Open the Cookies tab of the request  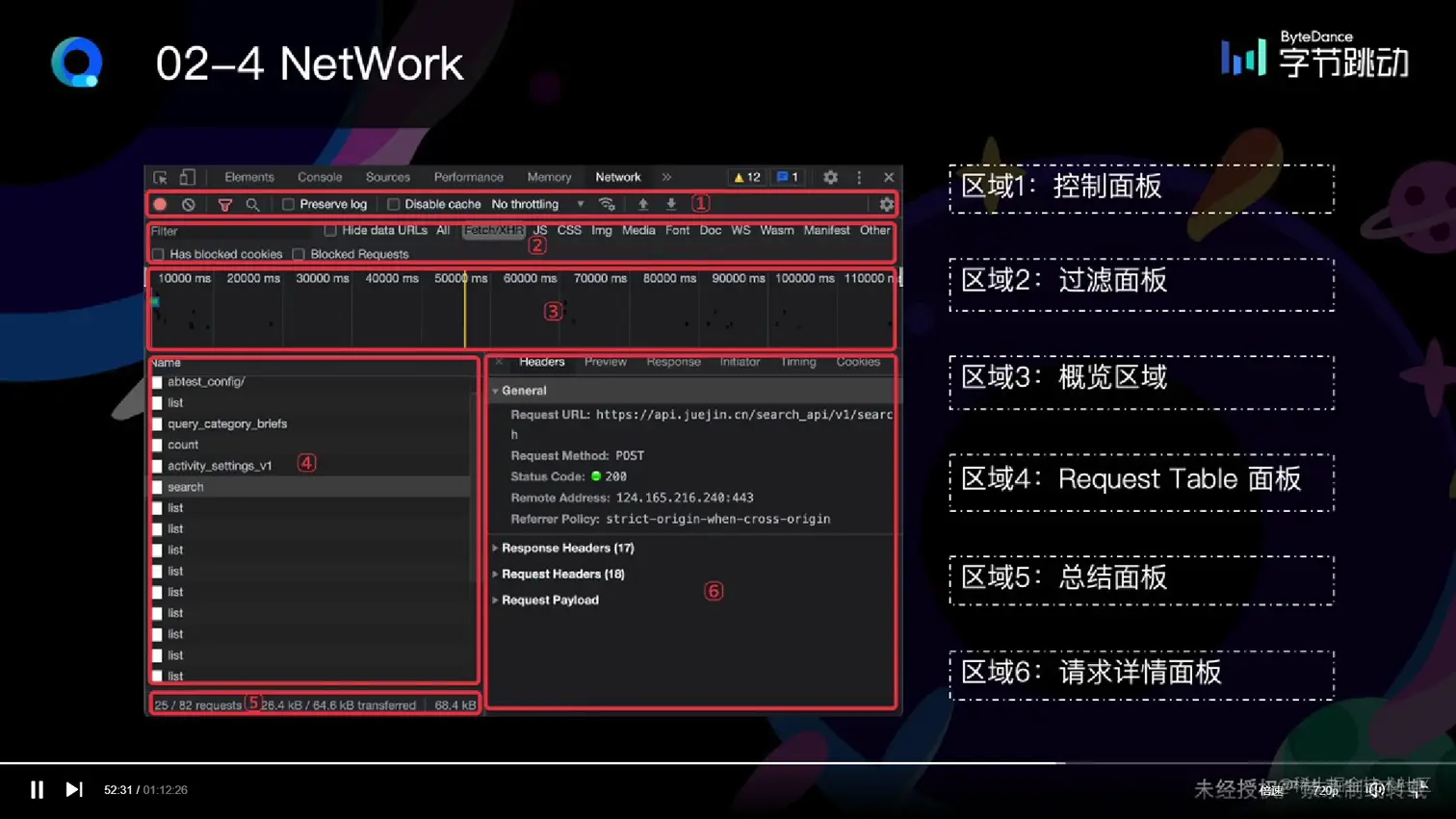[x=858, y=362]
